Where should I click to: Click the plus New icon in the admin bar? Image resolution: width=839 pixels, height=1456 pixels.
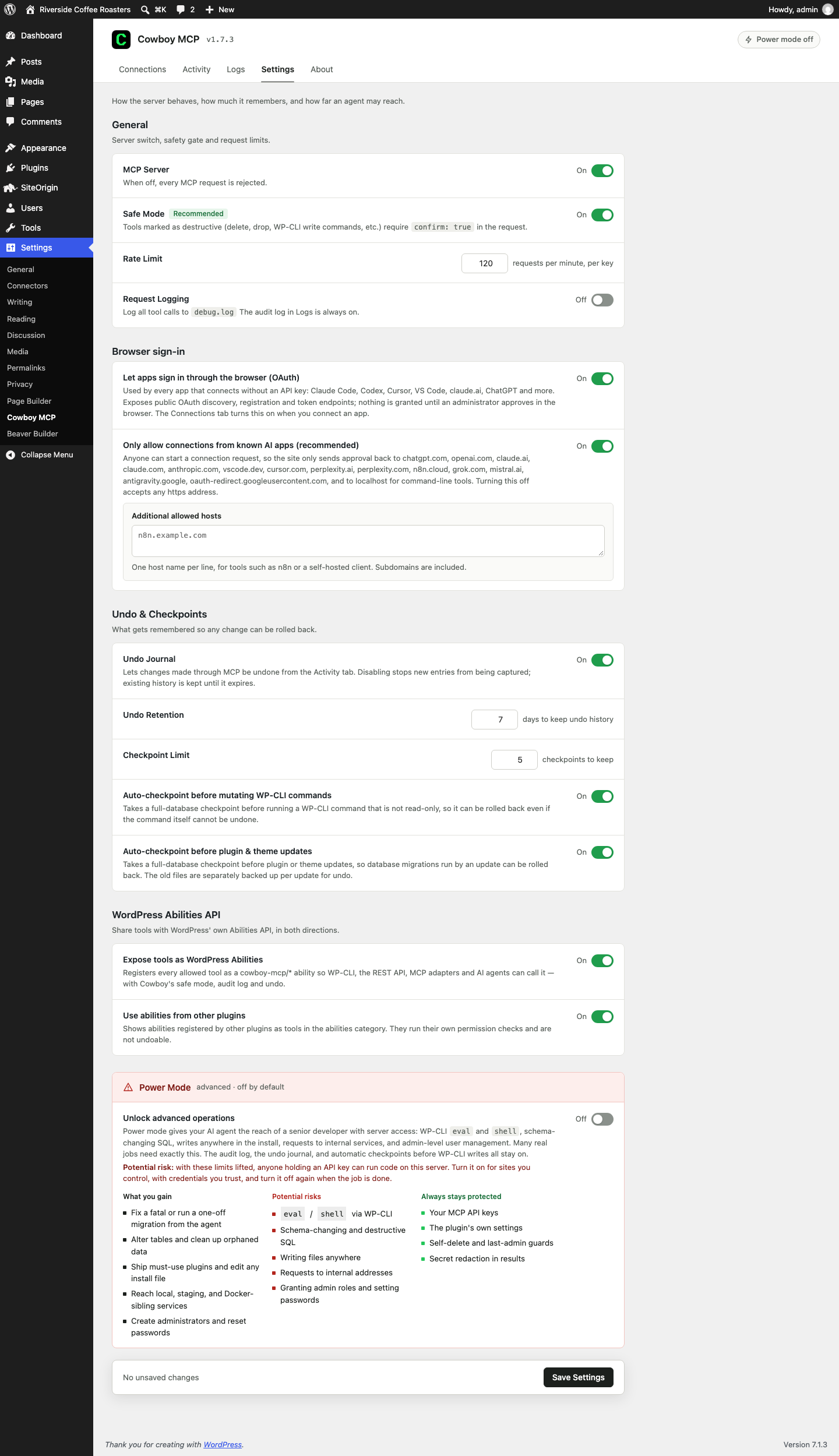click(x=210, y=9)
